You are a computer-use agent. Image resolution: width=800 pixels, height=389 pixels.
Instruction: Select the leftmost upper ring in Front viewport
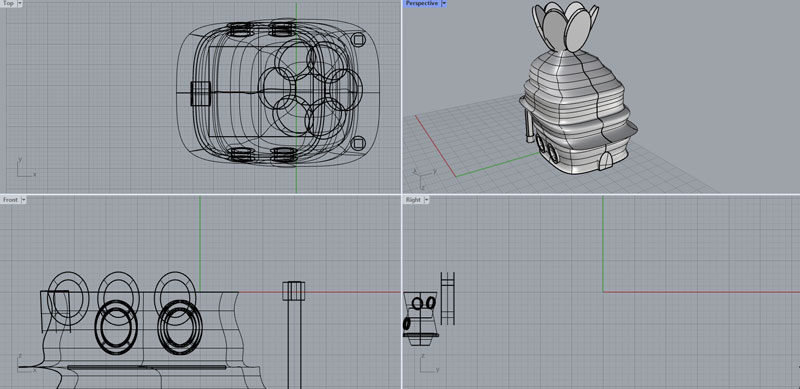[x=68, y=299]
